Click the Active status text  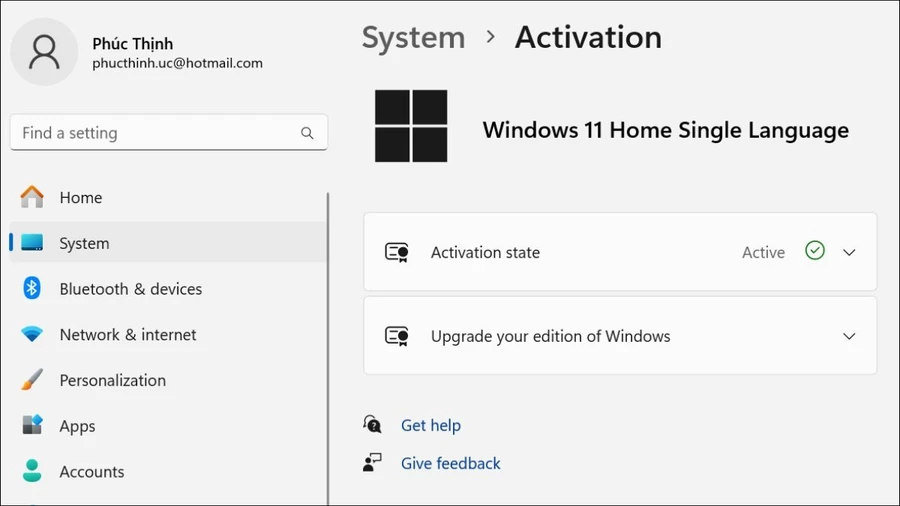(763, 252)
